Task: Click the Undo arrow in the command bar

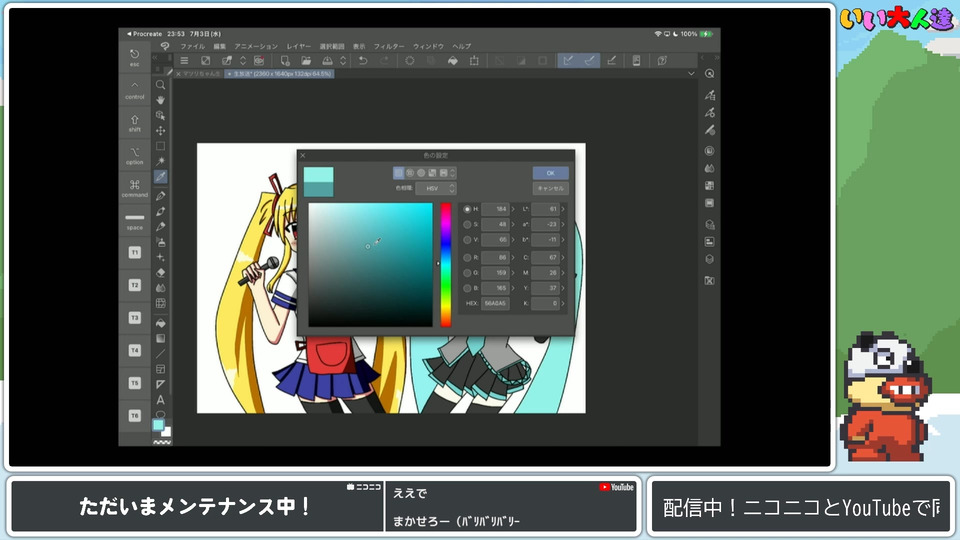Action: [362, 61]
